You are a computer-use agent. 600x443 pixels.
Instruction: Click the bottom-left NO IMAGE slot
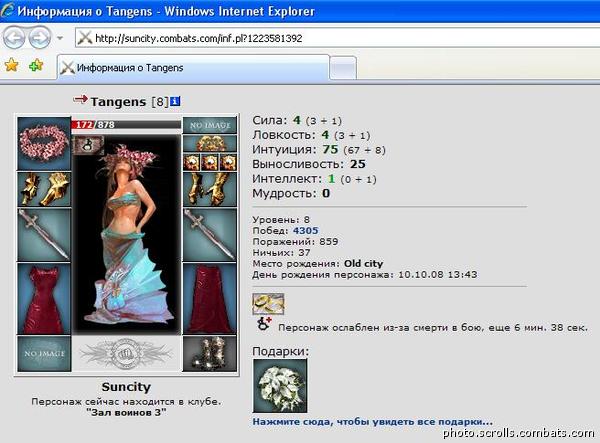pos(44,354)
